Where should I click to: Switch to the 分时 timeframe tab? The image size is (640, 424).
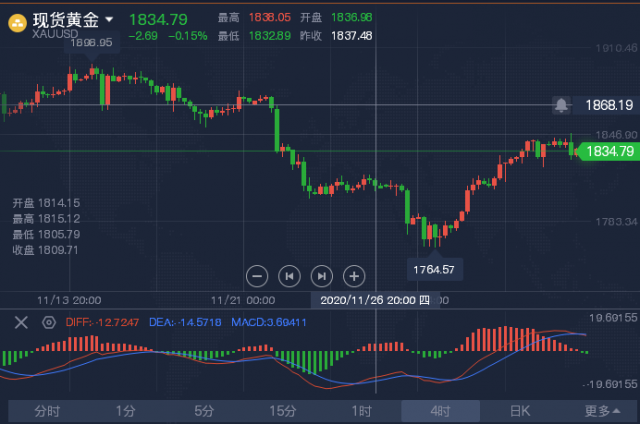click(47, 411)
